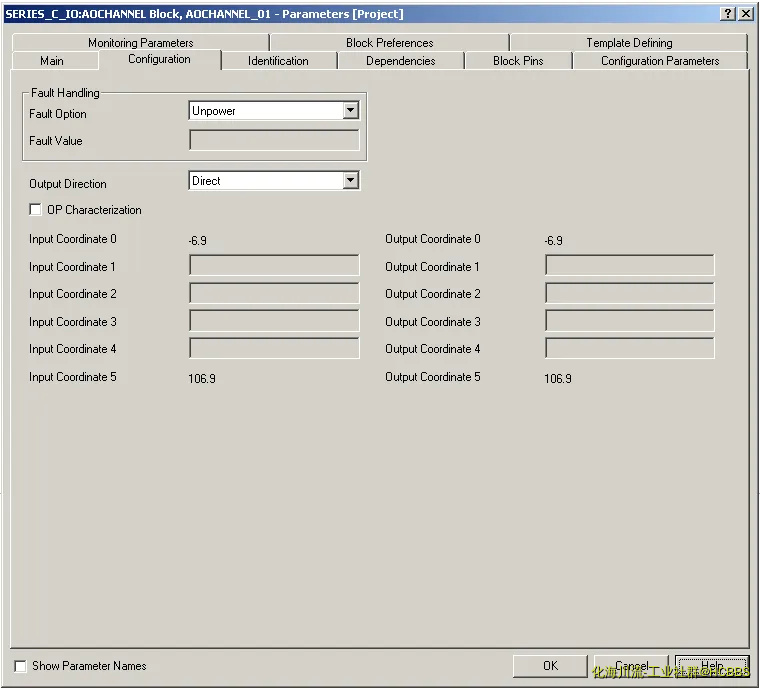Open the Fault Option dropdown

click(350, 111)
